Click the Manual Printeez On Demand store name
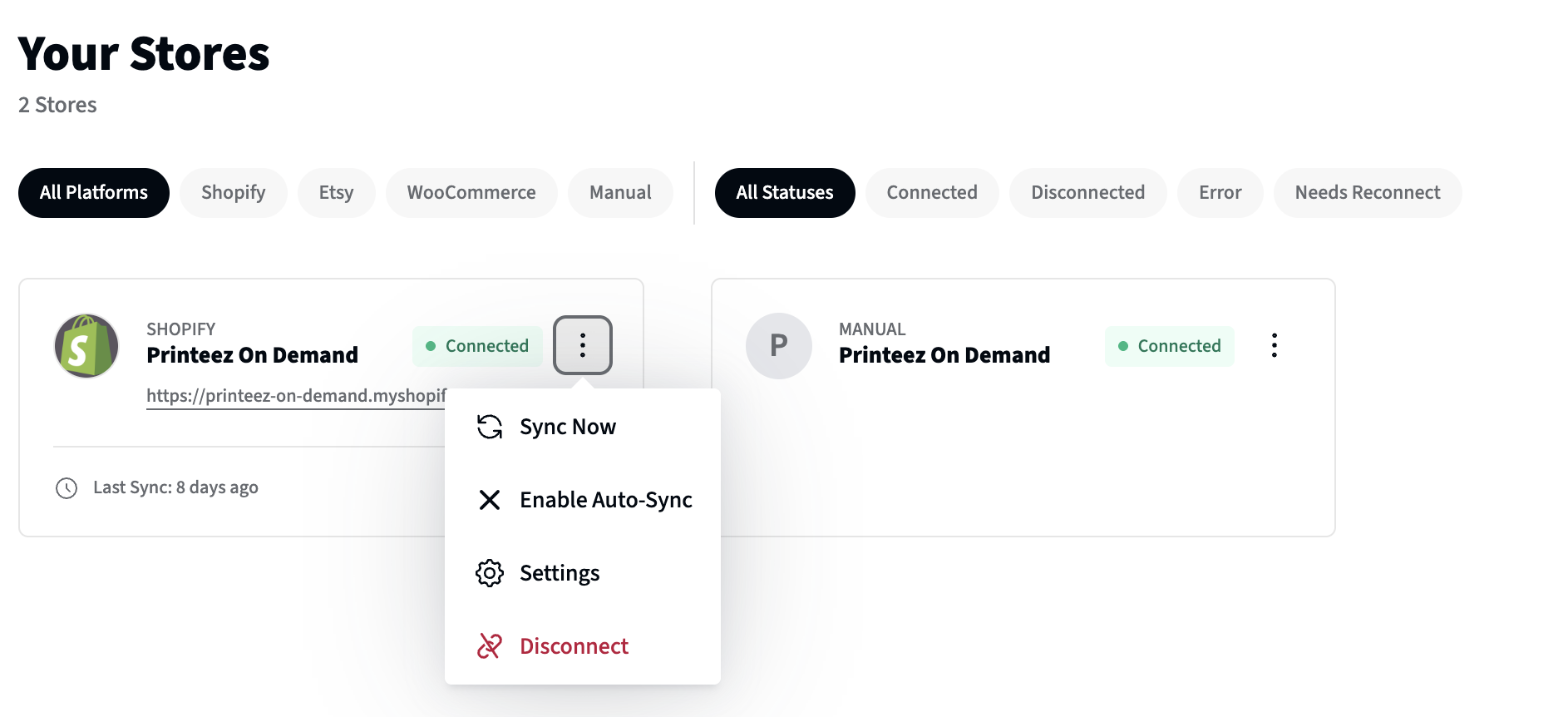The image size is (1568, 717). point(944,355)
